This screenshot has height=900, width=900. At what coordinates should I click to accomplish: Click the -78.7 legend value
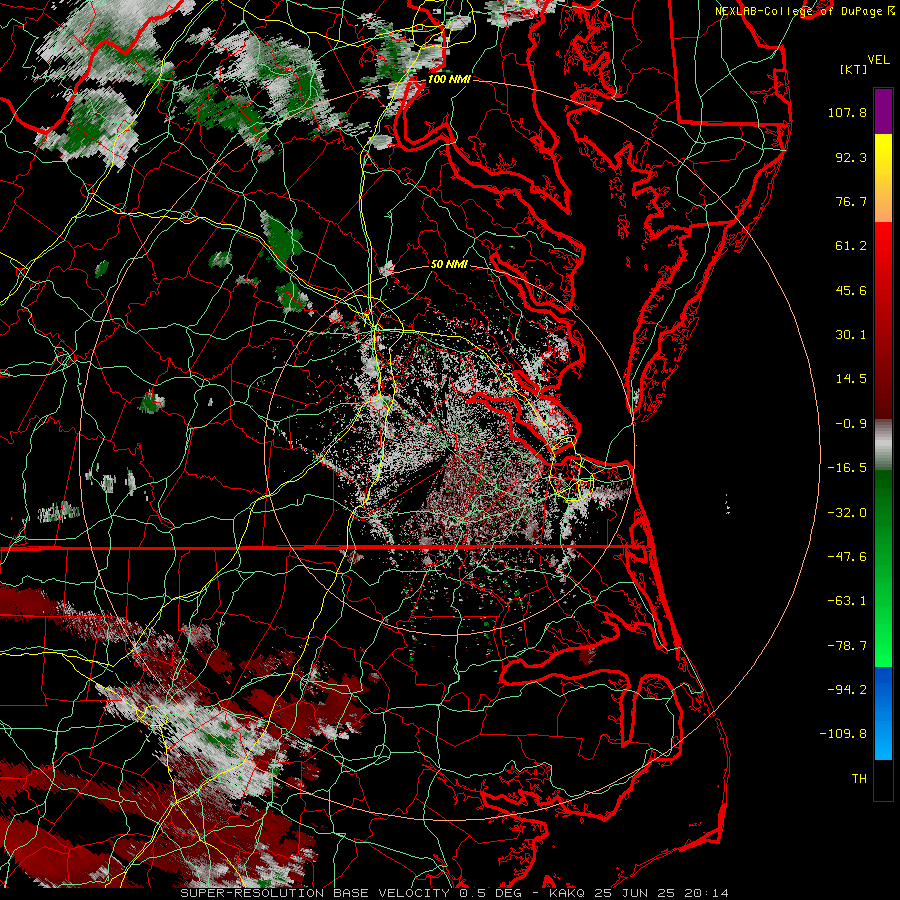[847, 646]
